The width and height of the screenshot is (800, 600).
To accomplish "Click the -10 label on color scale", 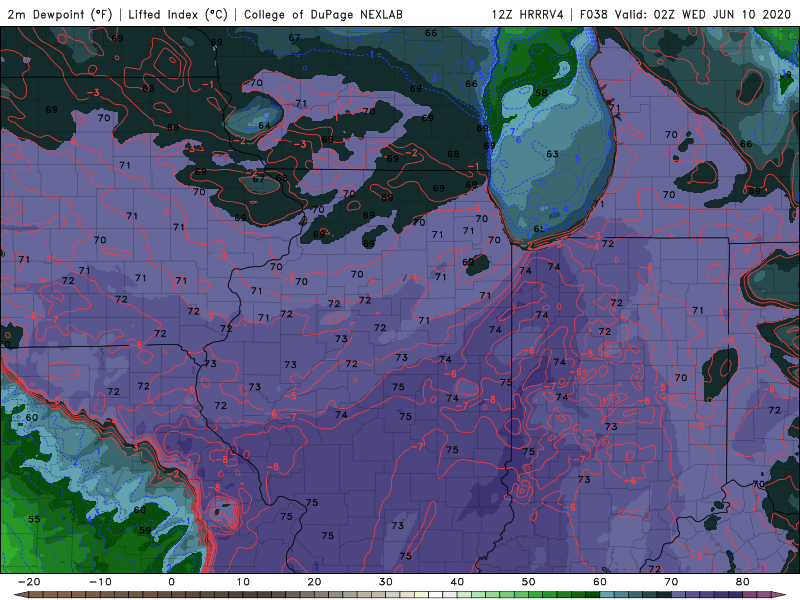I will click(100, 582).
